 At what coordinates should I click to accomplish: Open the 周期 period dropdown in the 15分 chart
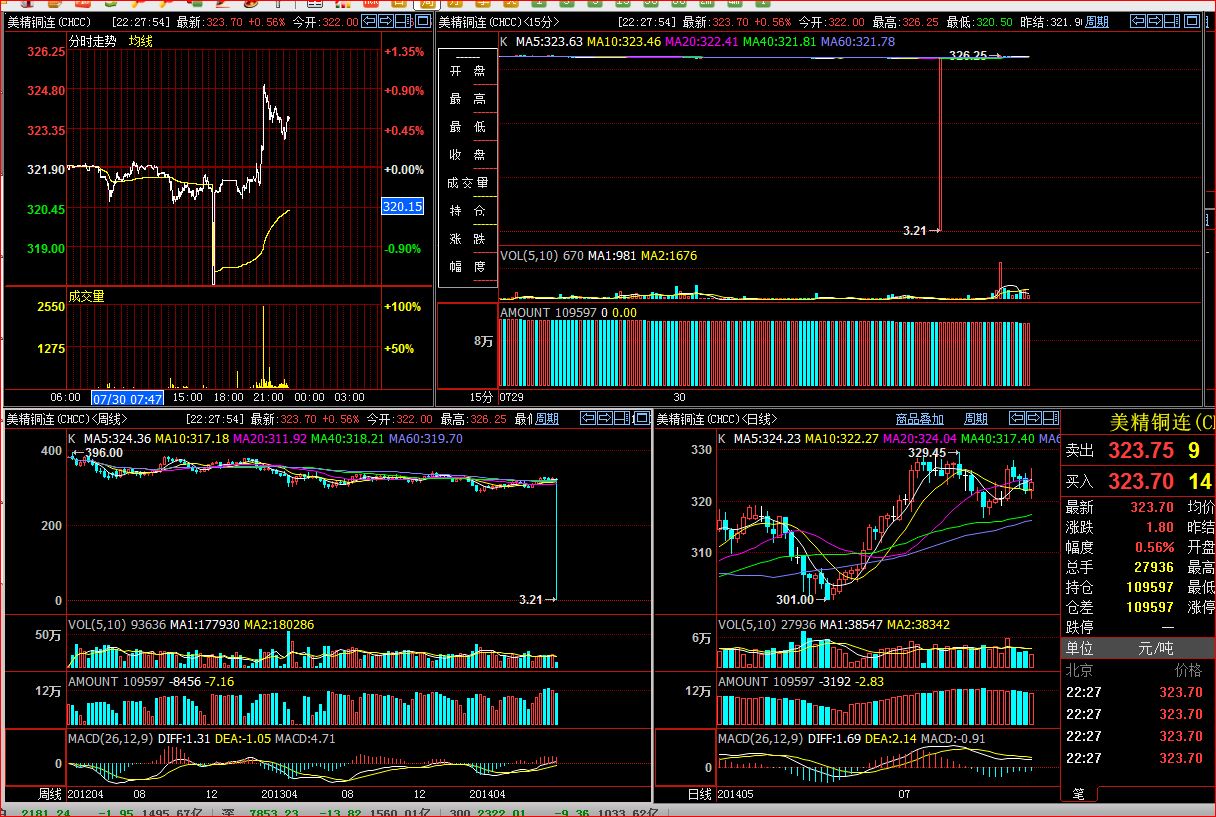pyautogui.click(x=1097, y=21)
